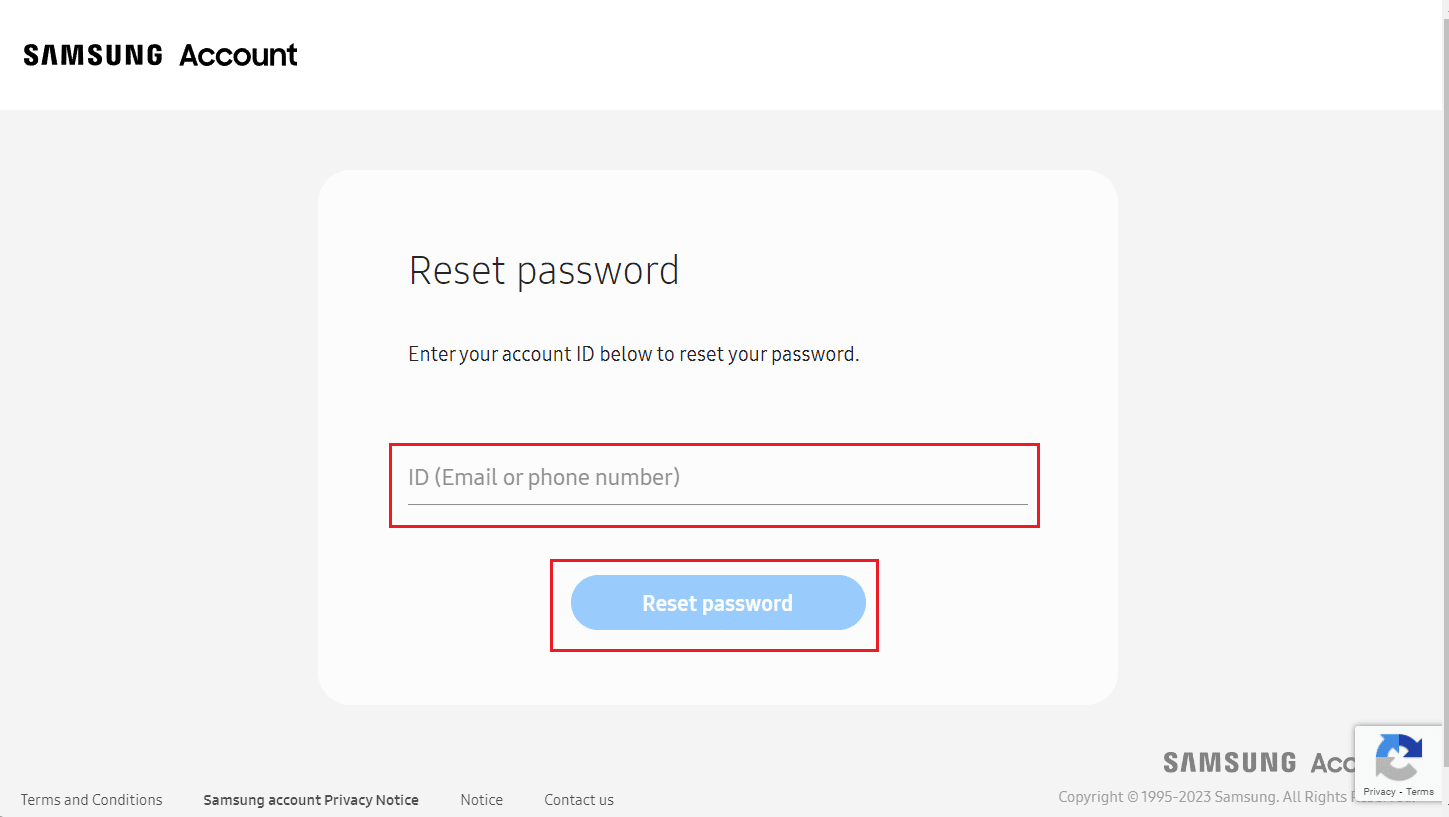The image size is (1449, 817).
Task: Click the Account wordmark beside the header logo
Action: coord(238,55)
